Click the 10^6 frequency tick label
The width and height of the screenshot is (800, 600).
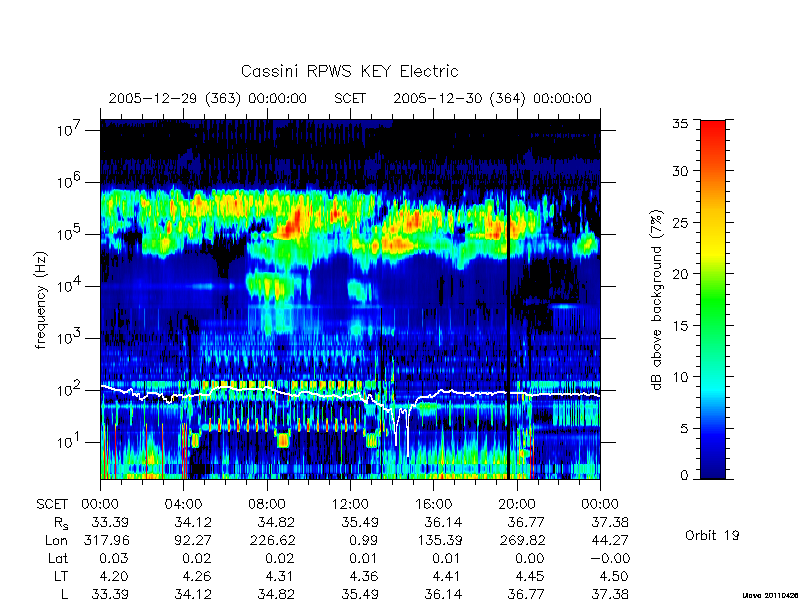tap(70, 182)
